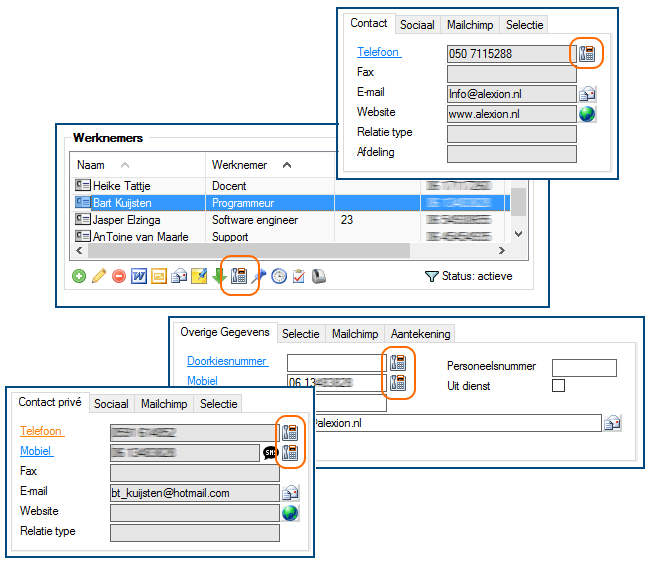Click the Doorkiesnummer input field
The height and width of the screenshot is (564, 651).
(x=336, y=363)
